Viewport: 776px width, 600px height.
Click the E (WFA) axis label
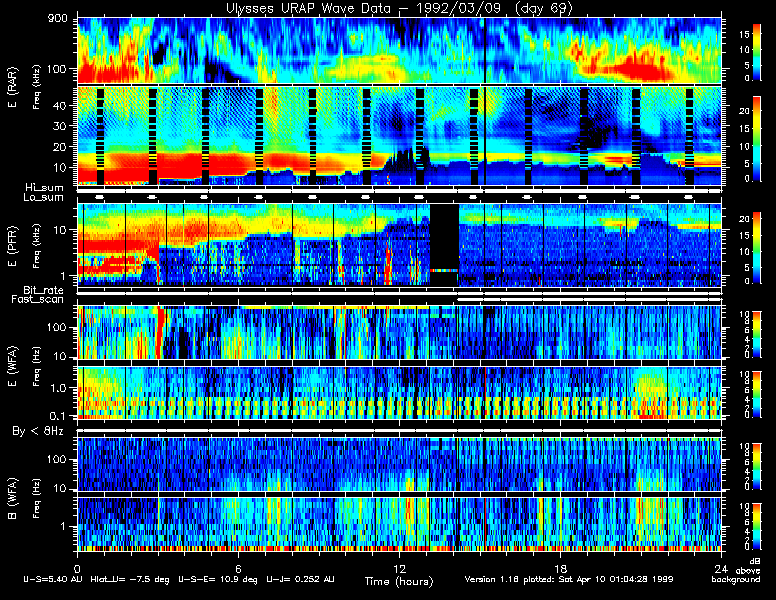coord(12,366)
